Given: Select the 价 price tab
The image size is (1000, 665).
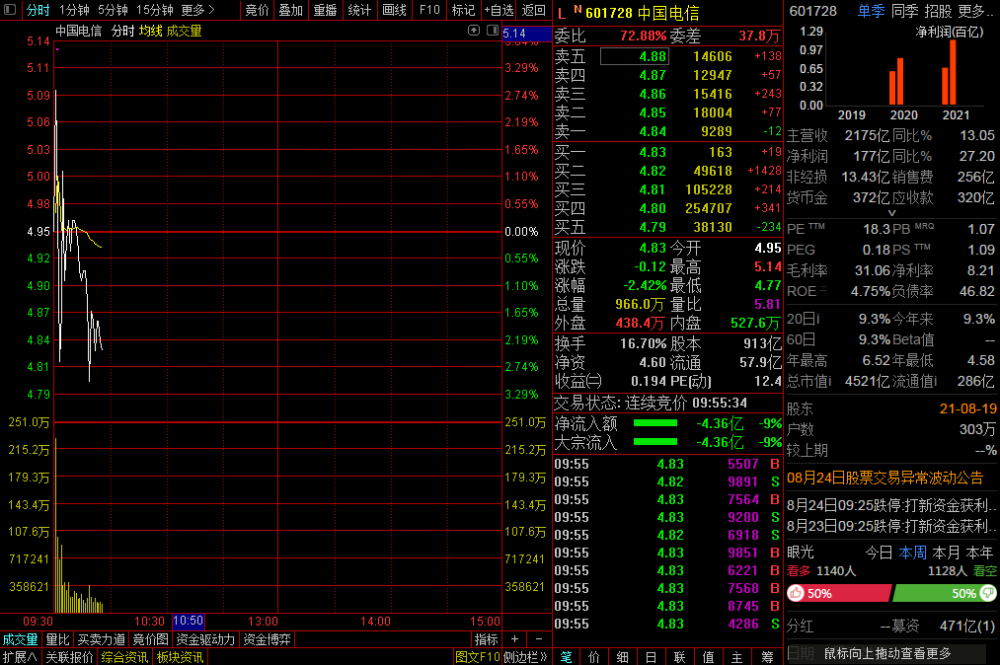Looking at the screenshot, I should coord(594,657).
